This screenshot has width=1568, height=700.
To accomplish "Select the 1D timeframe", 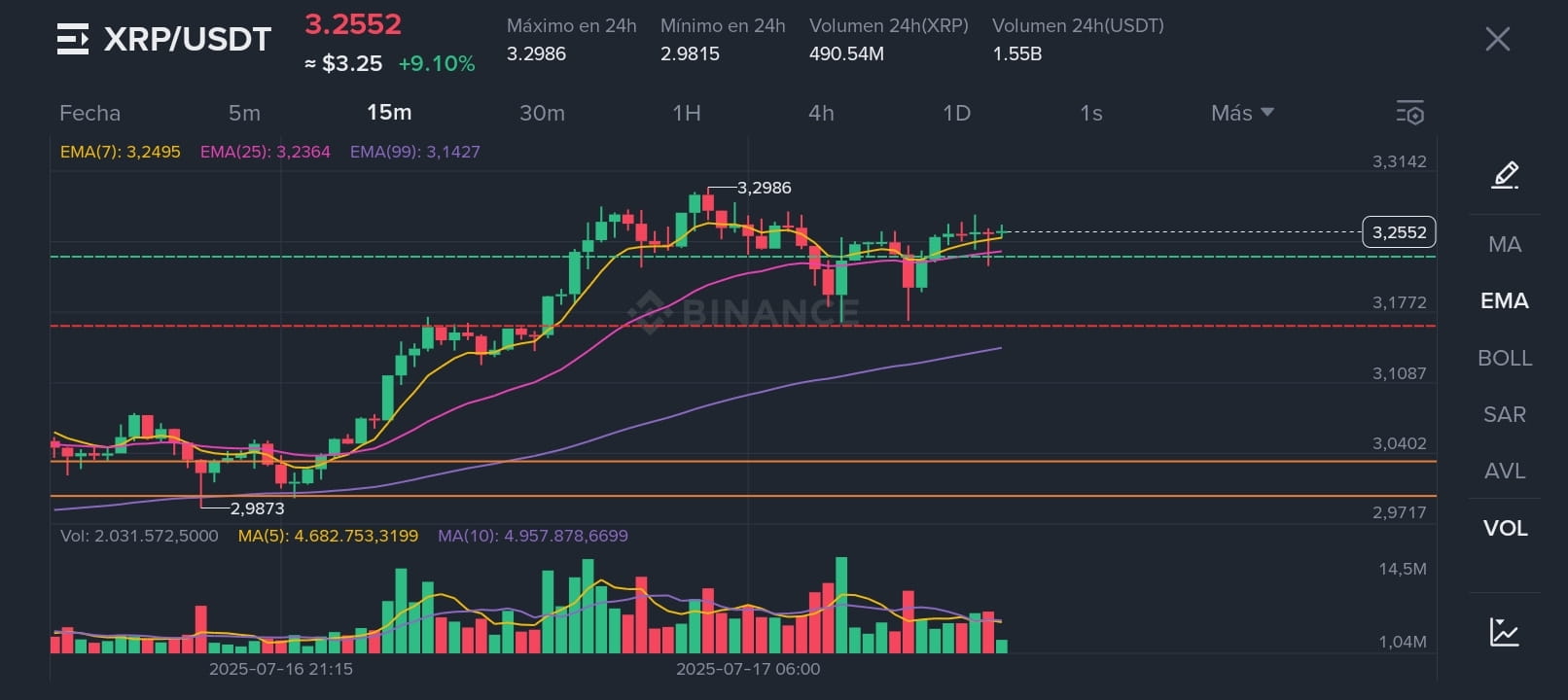I will (957, 113).
